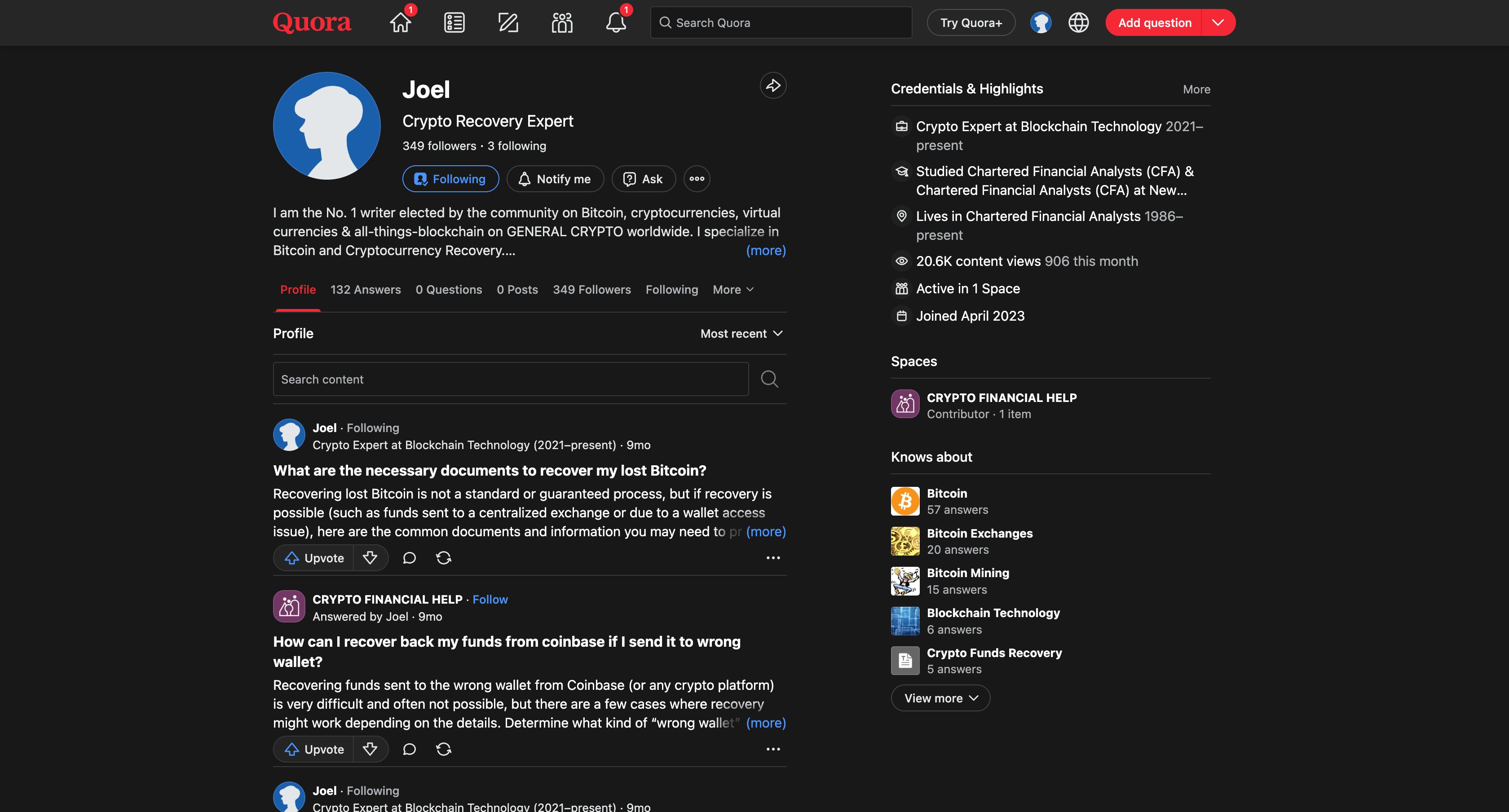Open the language globe icon
Image resolution: width=1509 pixels, height=812 pixels.
1078,22
